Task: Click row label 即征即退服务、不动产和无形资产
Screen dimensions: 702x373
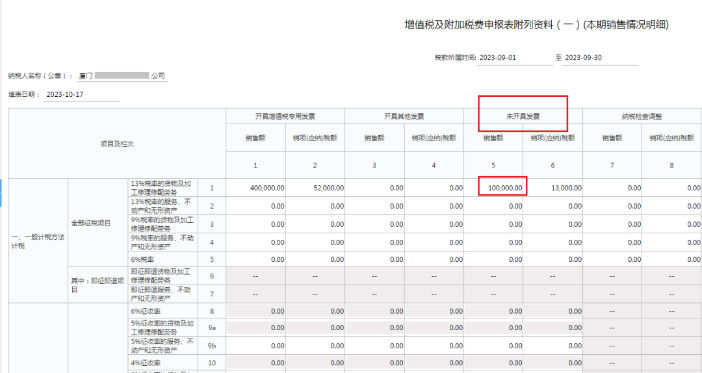Action: 160,294
